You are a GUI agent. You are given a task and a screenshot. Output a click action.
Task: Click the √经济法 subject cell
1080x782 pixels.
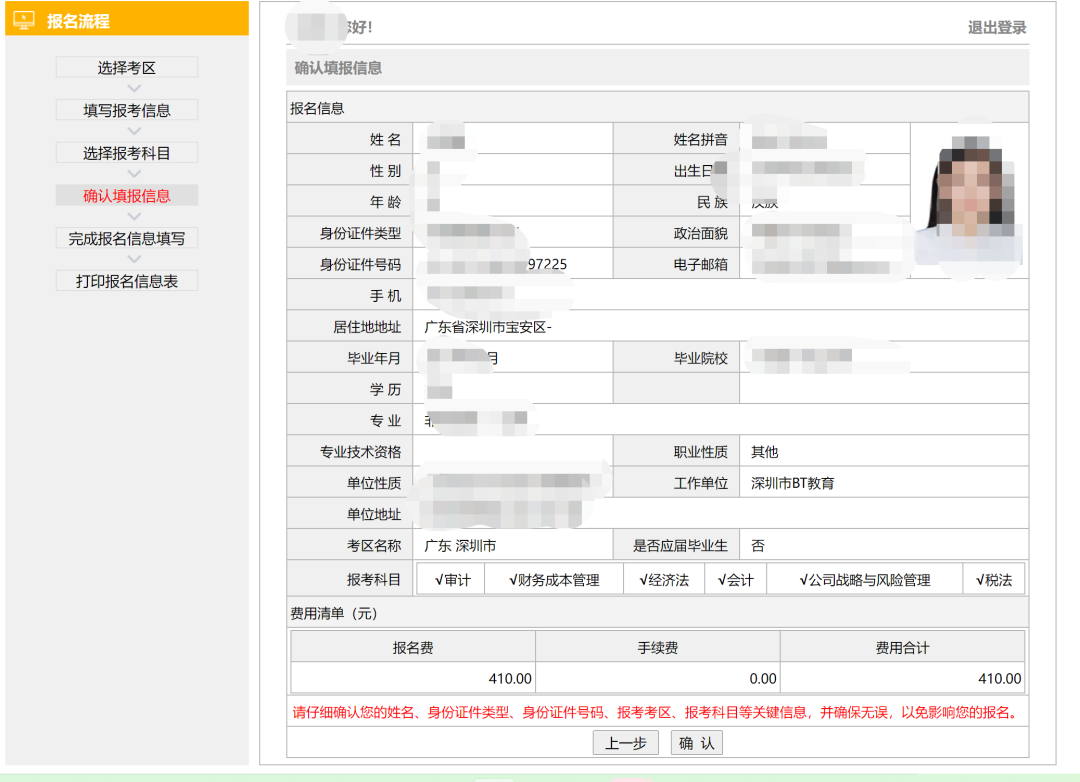coord(664,580)
